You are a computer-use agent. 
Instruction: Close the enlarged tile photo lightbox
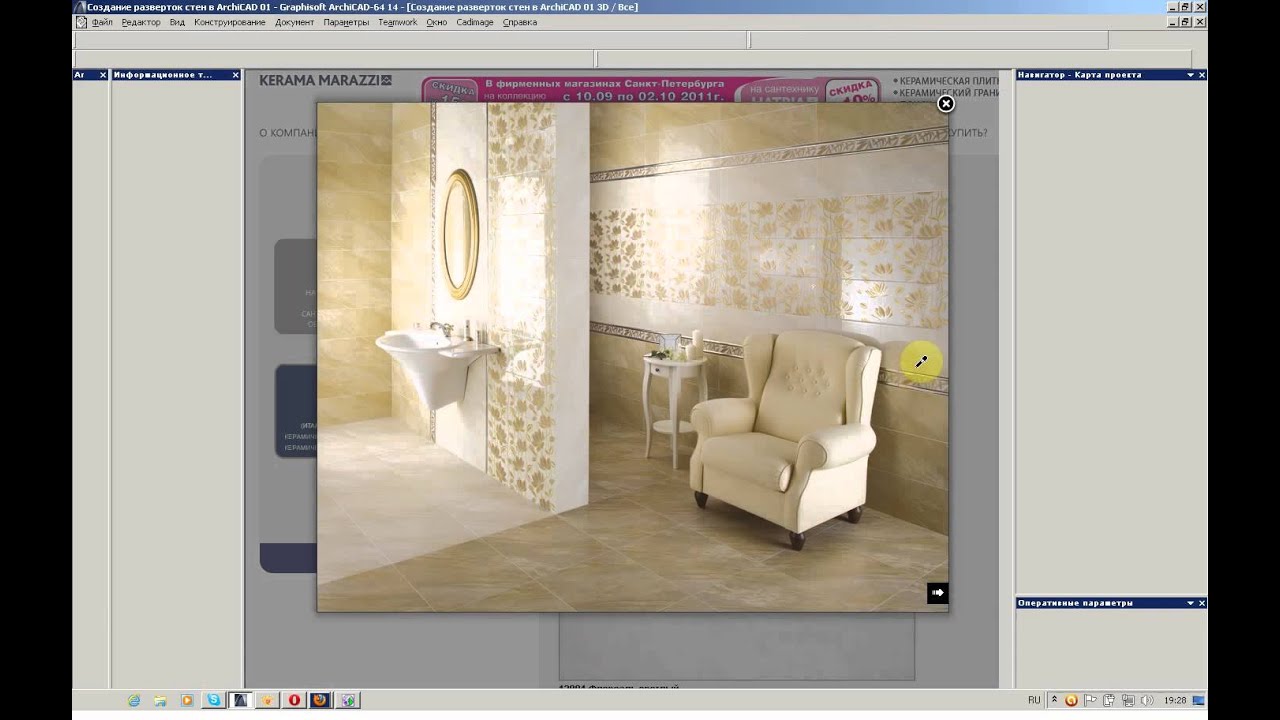pyautogui.click(x=945, y=103)
